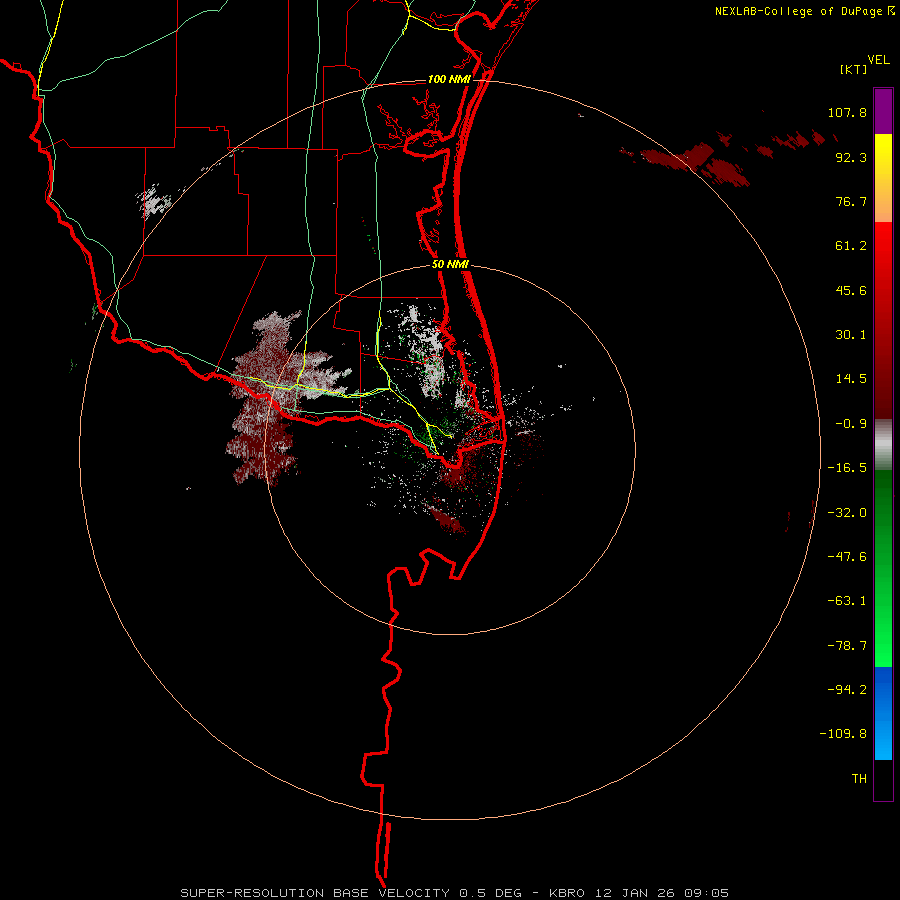This screenshot has height=900, width=900.
Task: Click the yellow-orange segment of the color bar
Action: click(x=883, y=178)
